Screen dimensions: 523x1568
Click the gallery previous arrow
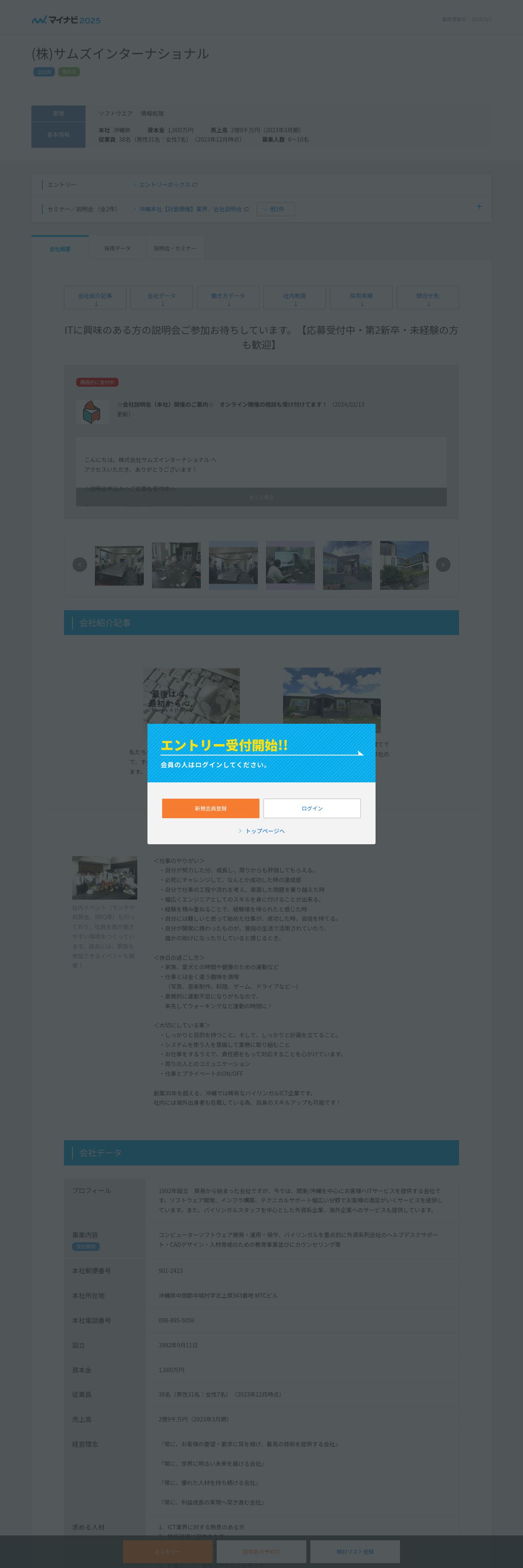click(x=80, y=565)
